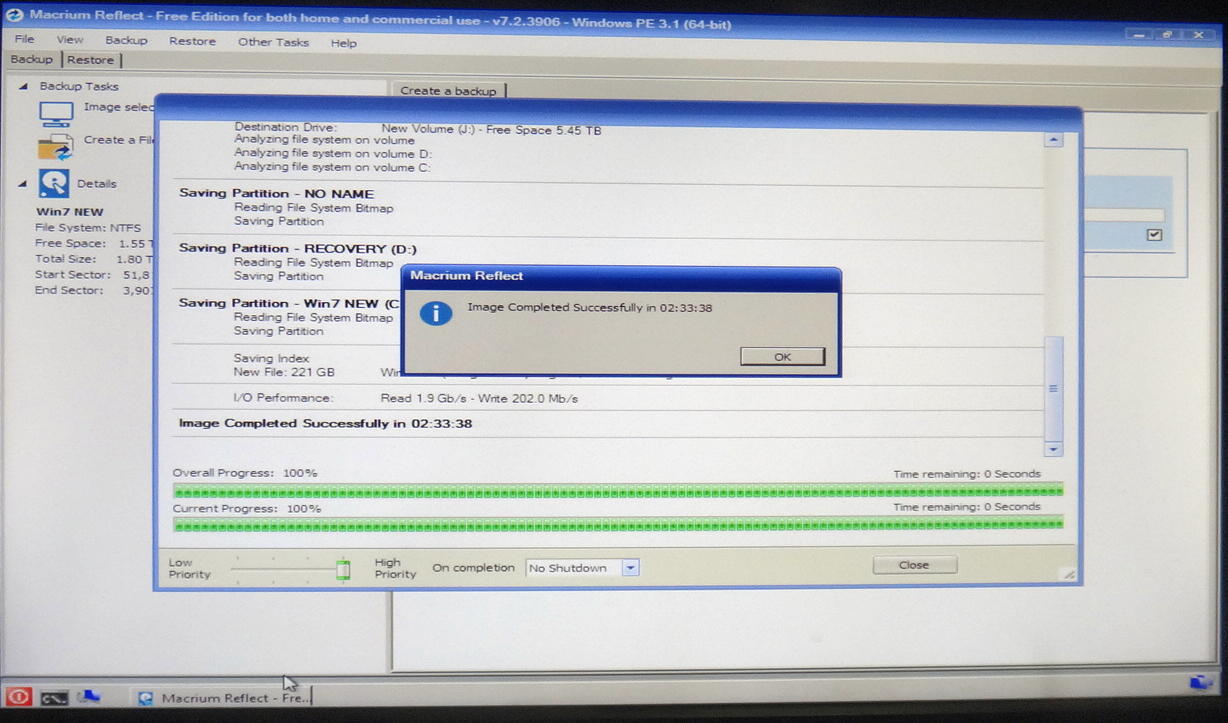1228x723 pixels.
Task: Click the Win7 NEW volume name
Action: (x=69, y=212)
